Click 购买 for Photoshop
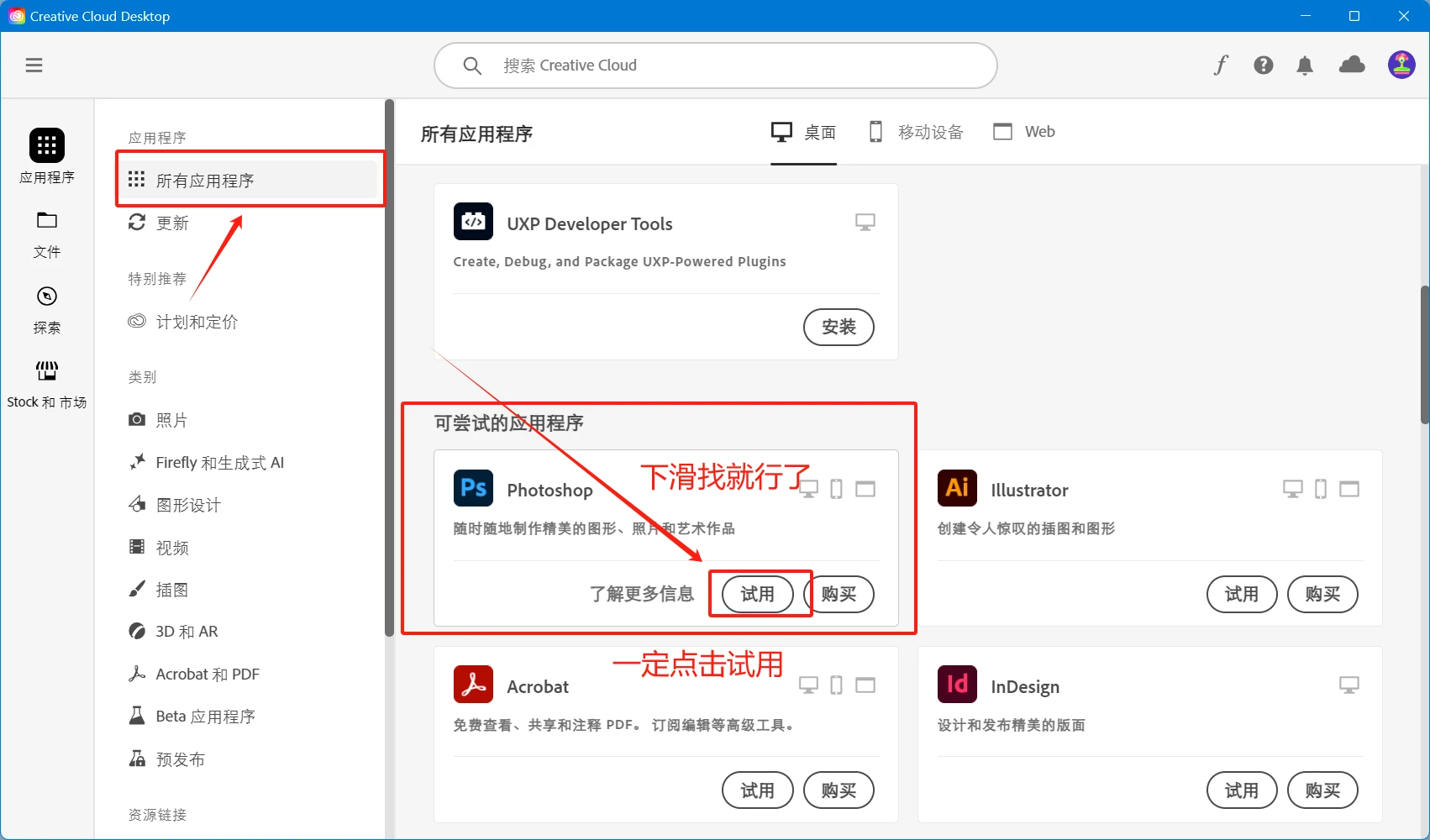Image resolution: width=1430 pixels, height=840 pixels. tap(839, 594)
